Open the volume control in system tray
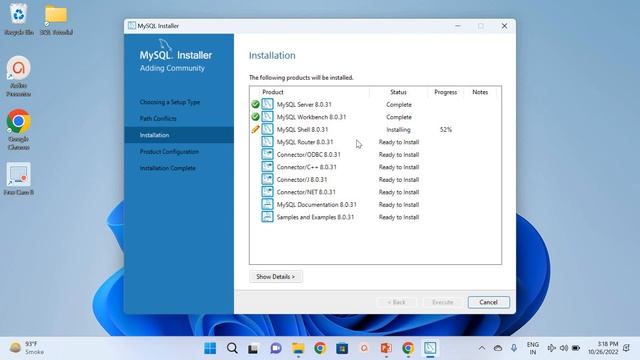Viewport: 640px width, 360px height. point(564,348)
